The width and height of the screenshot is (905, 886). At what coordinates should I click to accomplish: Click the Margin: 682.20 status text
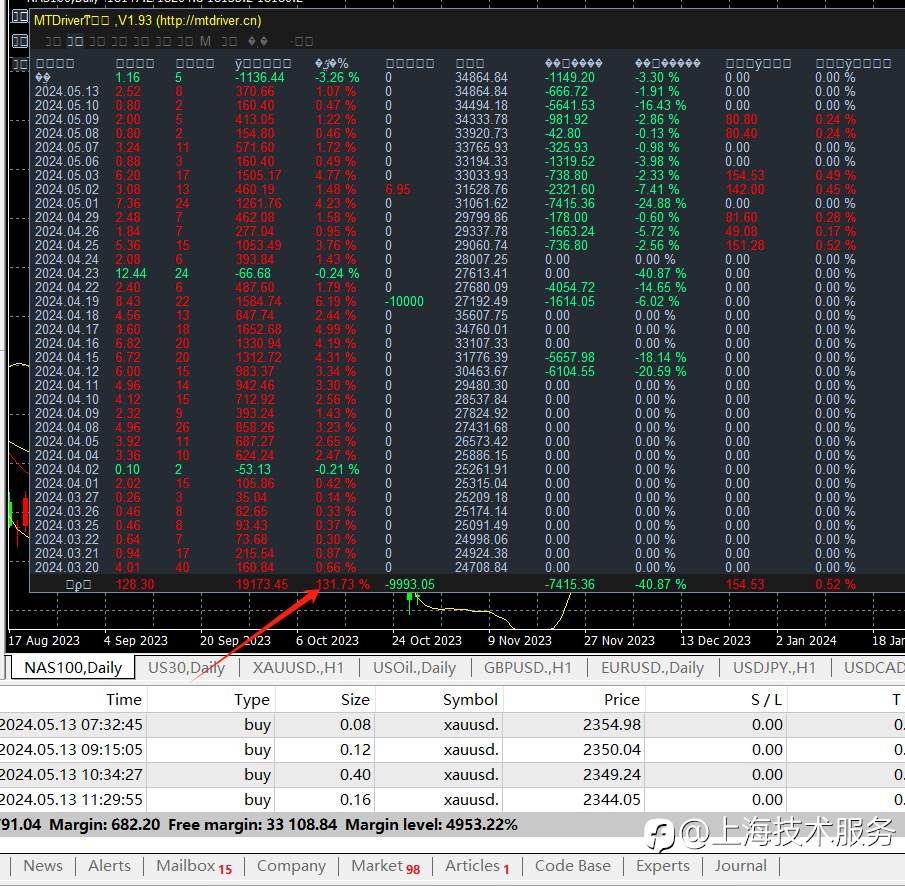pos(104,825)
